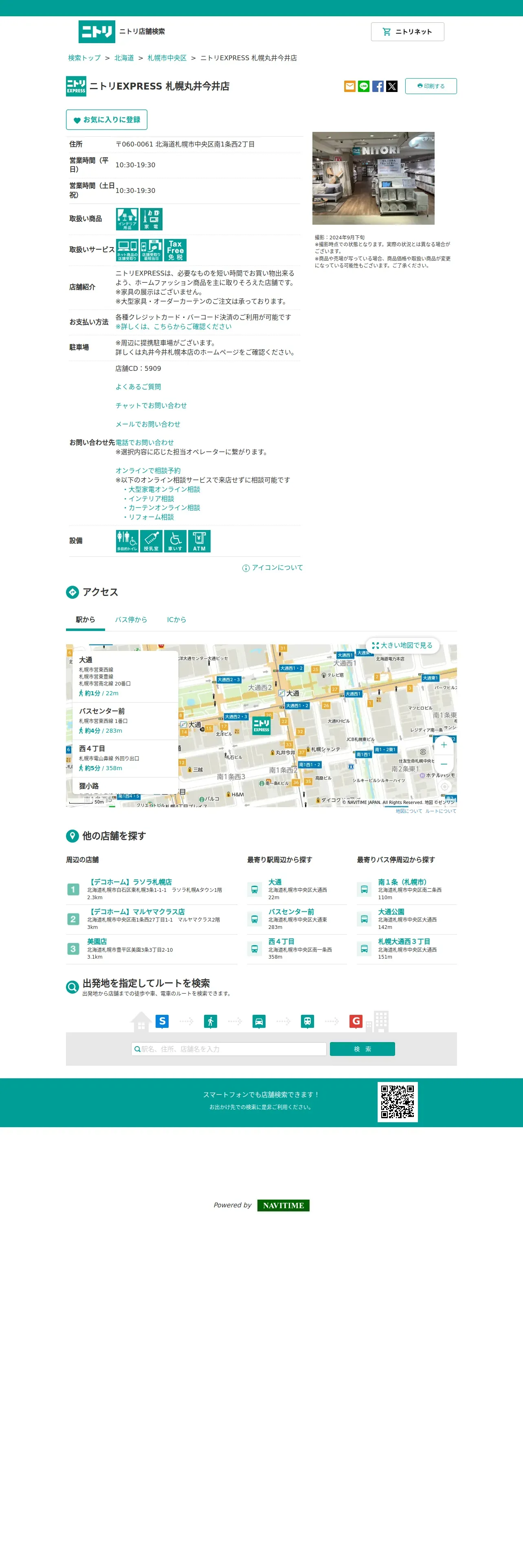
Task: Add store with お気に入りに登録 button
Action: 107,120
